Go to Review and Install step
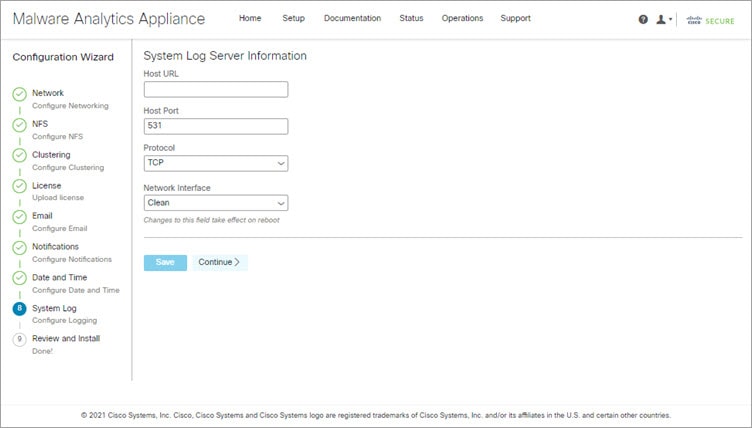 [66, 338]
